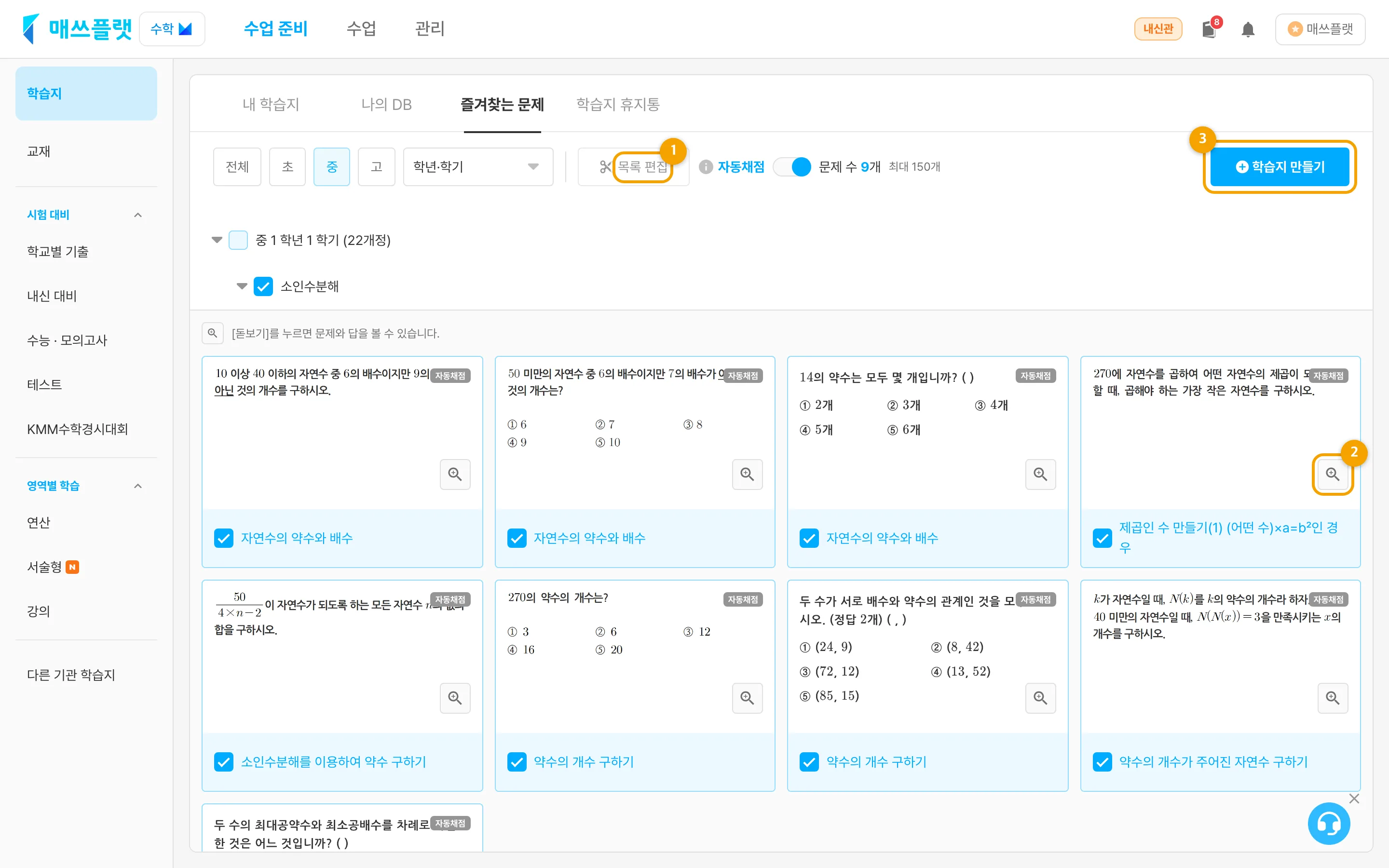Image resolution: width=1389 pixels, height=868 pixels.
Task: Select the 중 grade filter
Action: (x=332, y=167)
